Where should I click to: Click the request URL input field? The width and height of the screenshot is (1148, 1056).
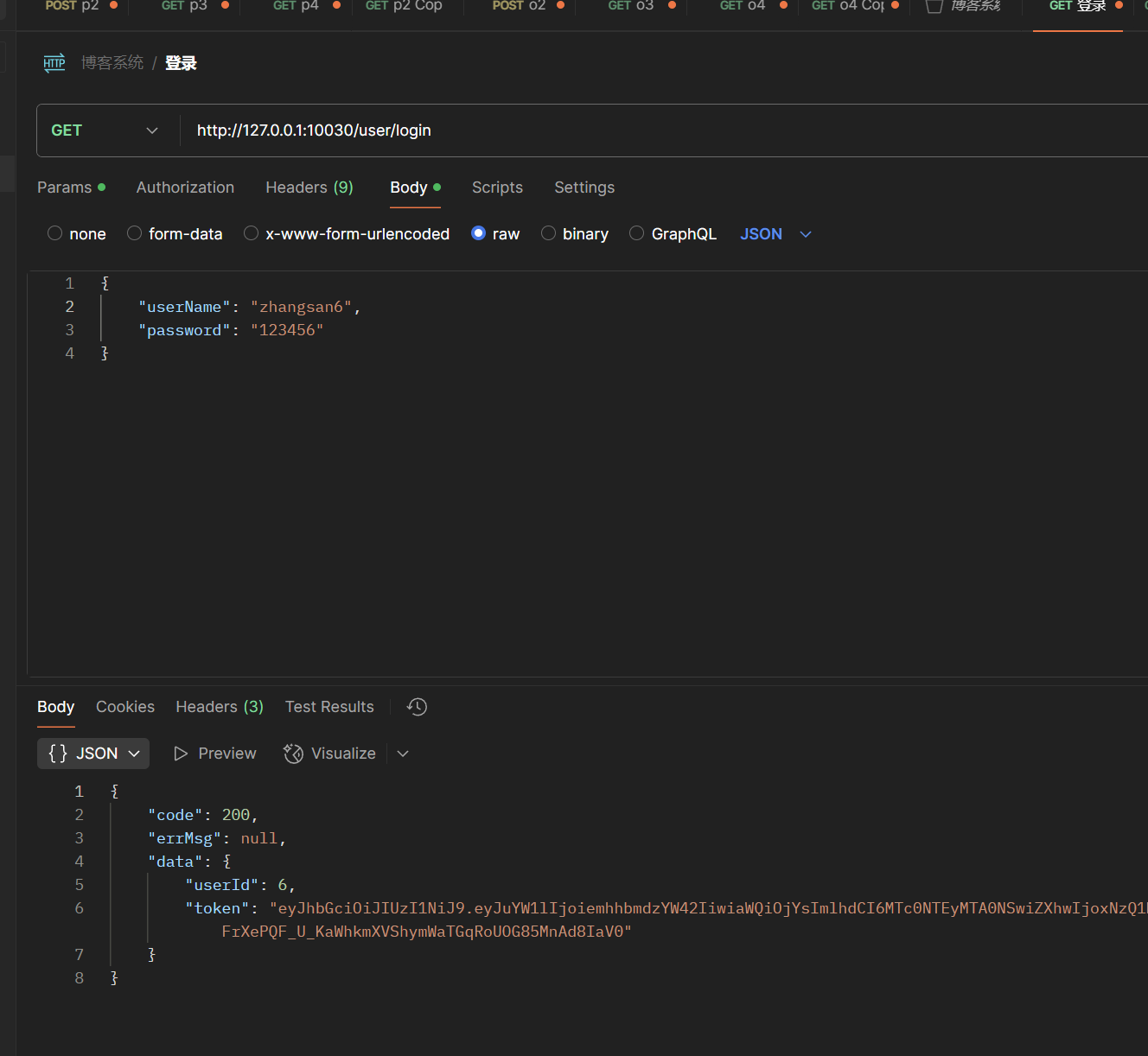(664, 130)
